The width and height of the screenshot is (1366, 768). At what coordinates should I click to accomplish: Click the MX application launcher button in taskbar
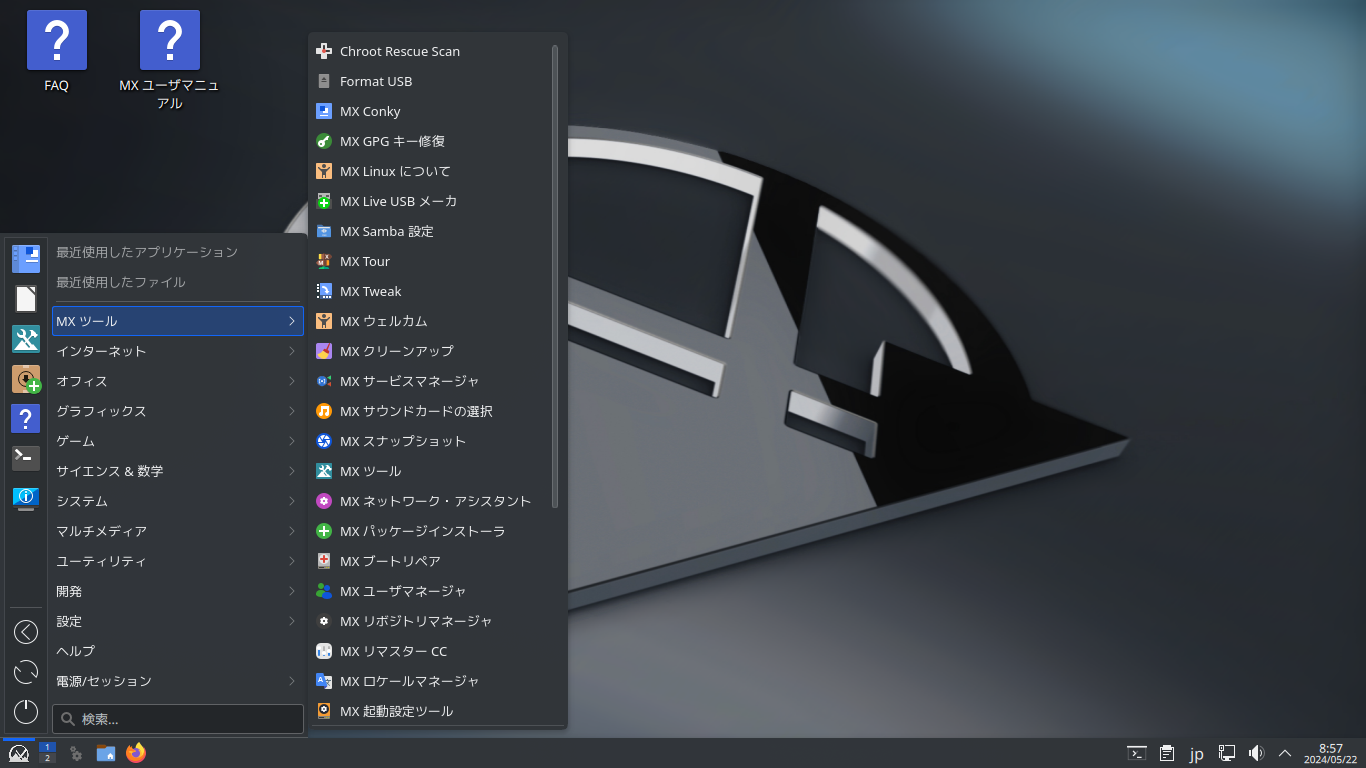[19, 753]
